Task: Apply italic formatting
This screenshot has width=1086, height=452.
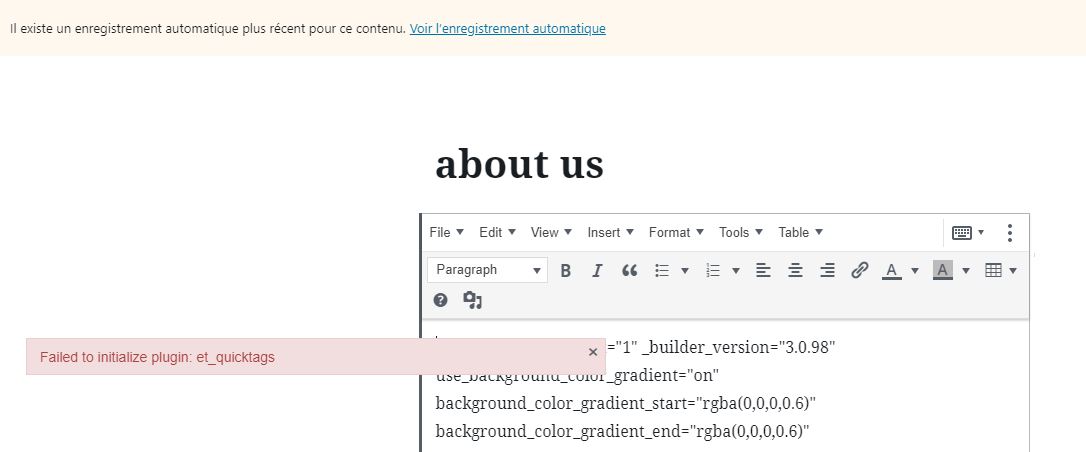Action: 597,270
